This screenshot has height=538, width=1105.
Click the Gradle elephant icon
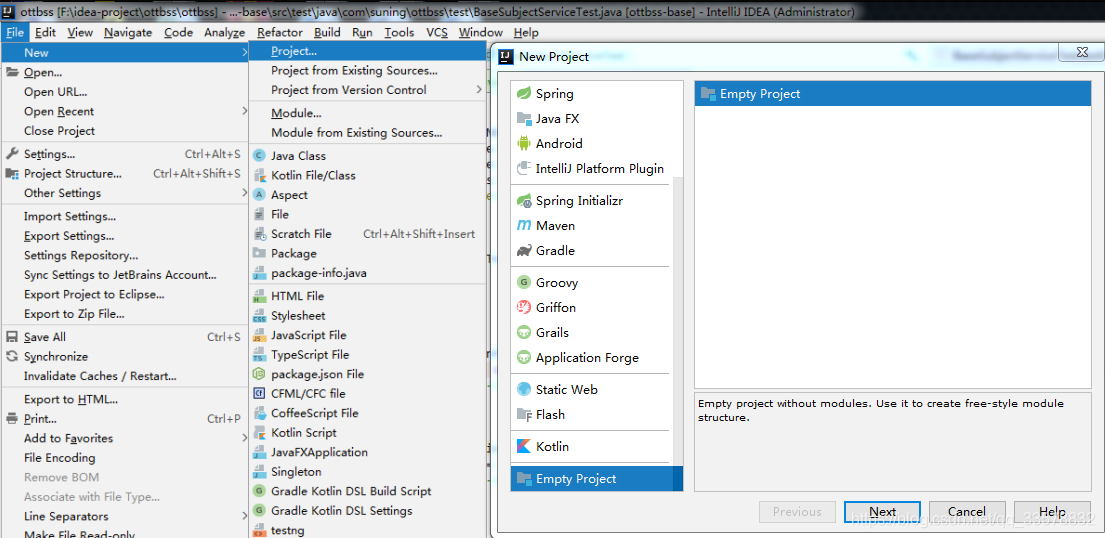[524, 250]
